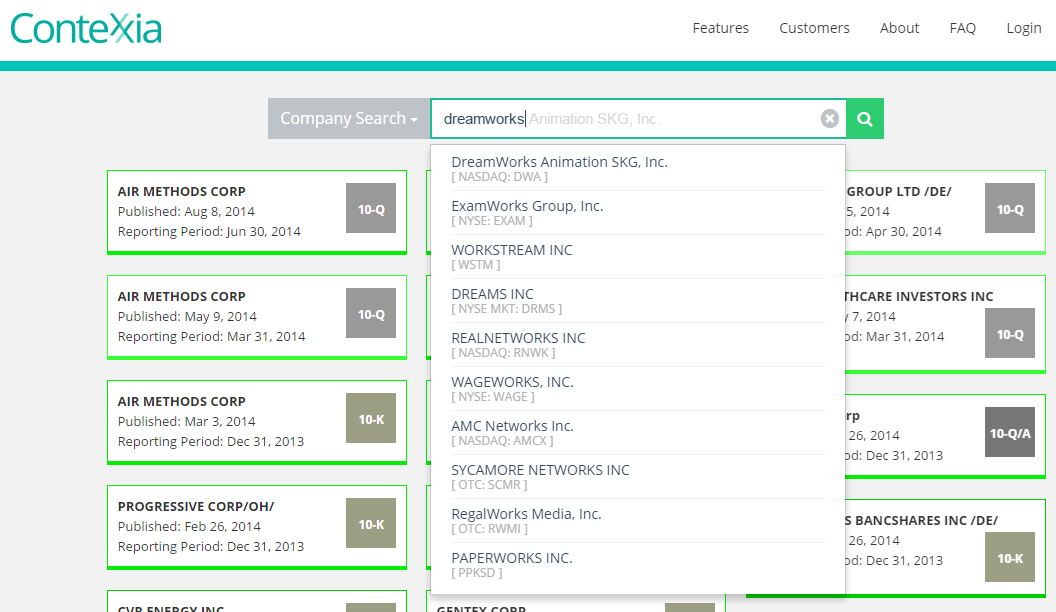Viewport: 1056px width, 612px height.
Task: Click Reporting Period: Jun 30, 2014 text
Action: (x=209, y=232)
